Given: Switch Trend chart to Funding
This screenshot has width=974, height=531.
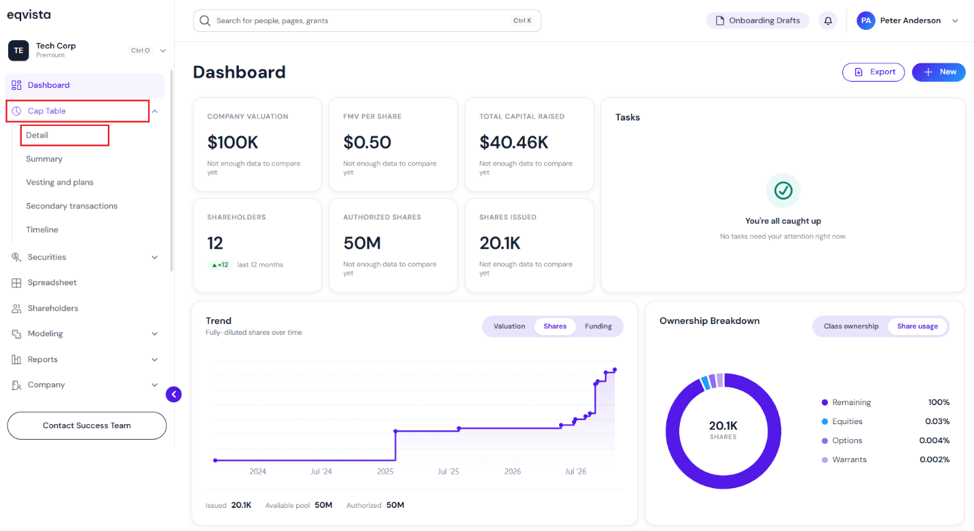Looking at the screenshot, I should coord(598,326).
